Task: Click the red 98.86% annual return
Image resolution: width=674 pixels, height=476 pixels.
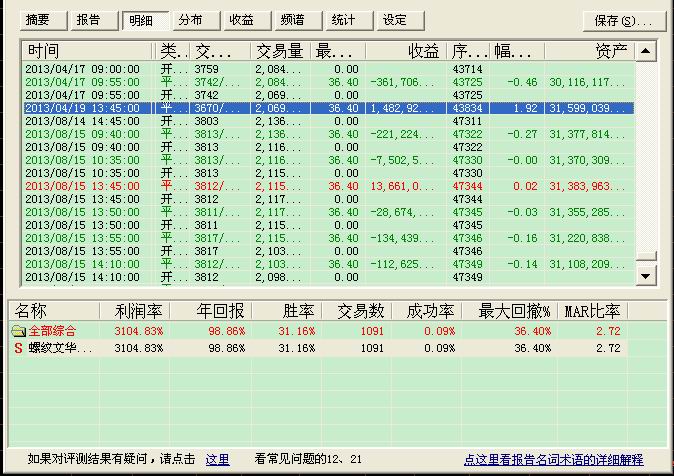Action: (x=227, y=331)
